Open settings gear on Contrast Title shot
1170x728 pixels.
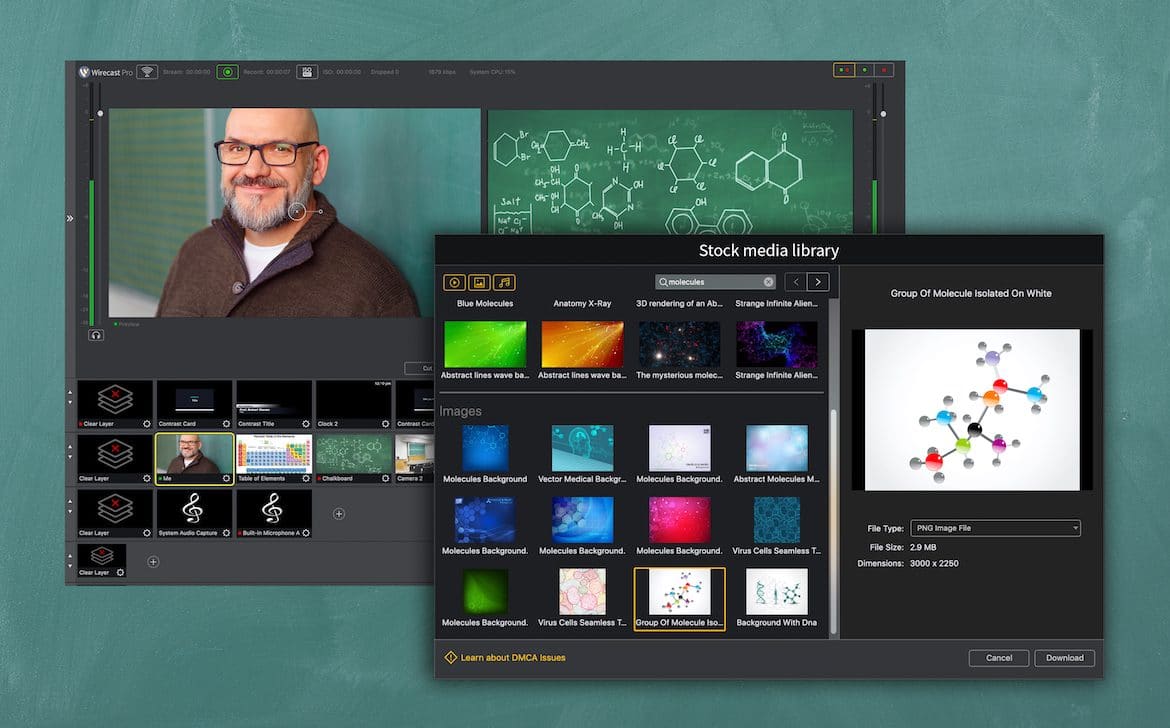(x=306, y=424)
